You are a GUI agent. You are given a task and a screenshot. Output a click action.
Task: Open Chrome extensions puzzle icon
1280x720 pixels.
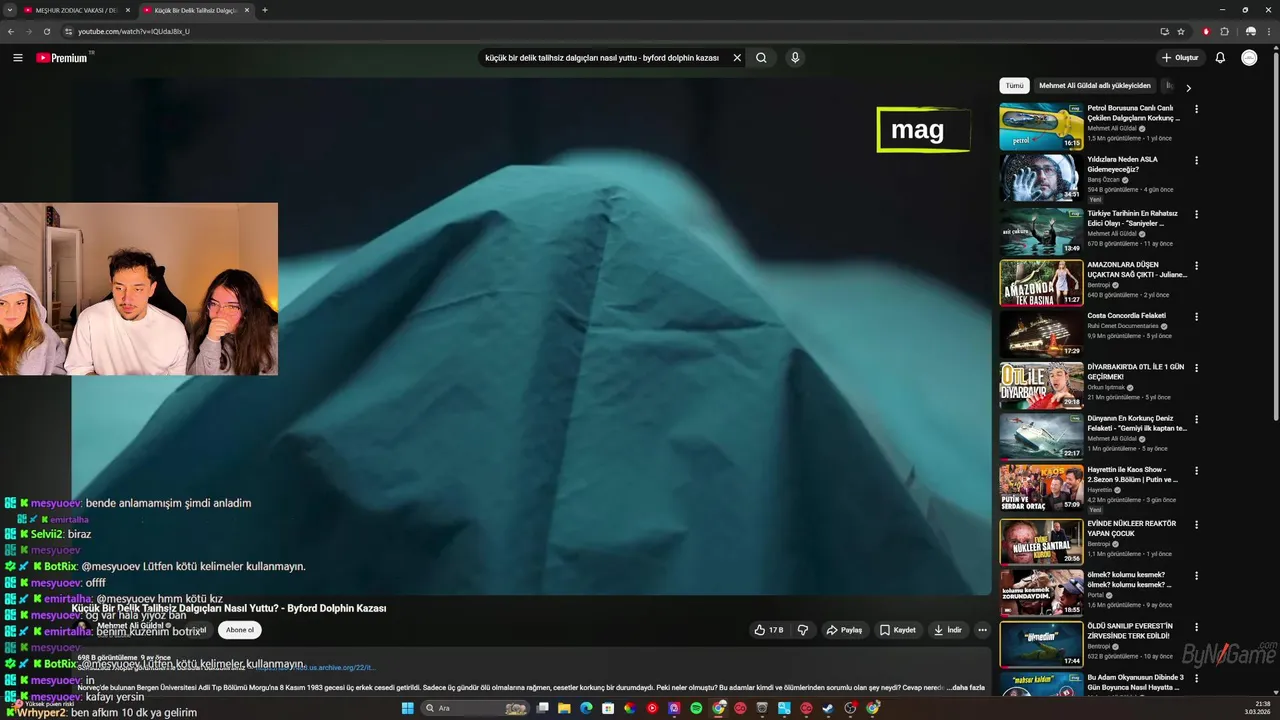[x=1224, y=31]
